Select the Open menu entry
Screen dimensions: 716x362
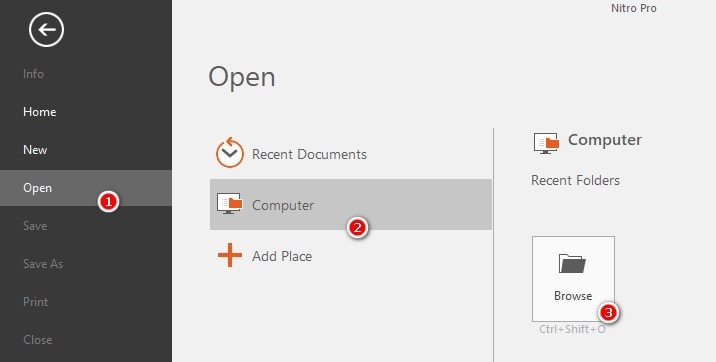tap(86, 188)
